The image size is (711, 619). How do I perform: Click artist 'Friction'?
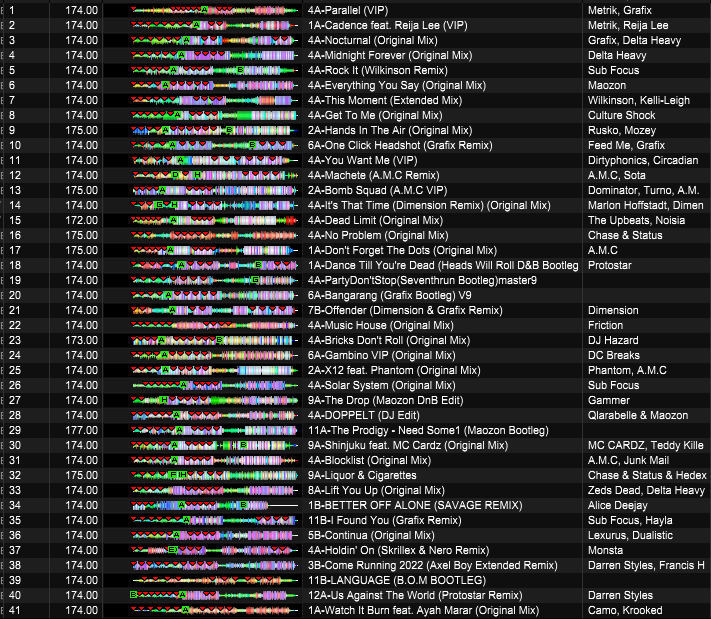click(x=605, y=325)
